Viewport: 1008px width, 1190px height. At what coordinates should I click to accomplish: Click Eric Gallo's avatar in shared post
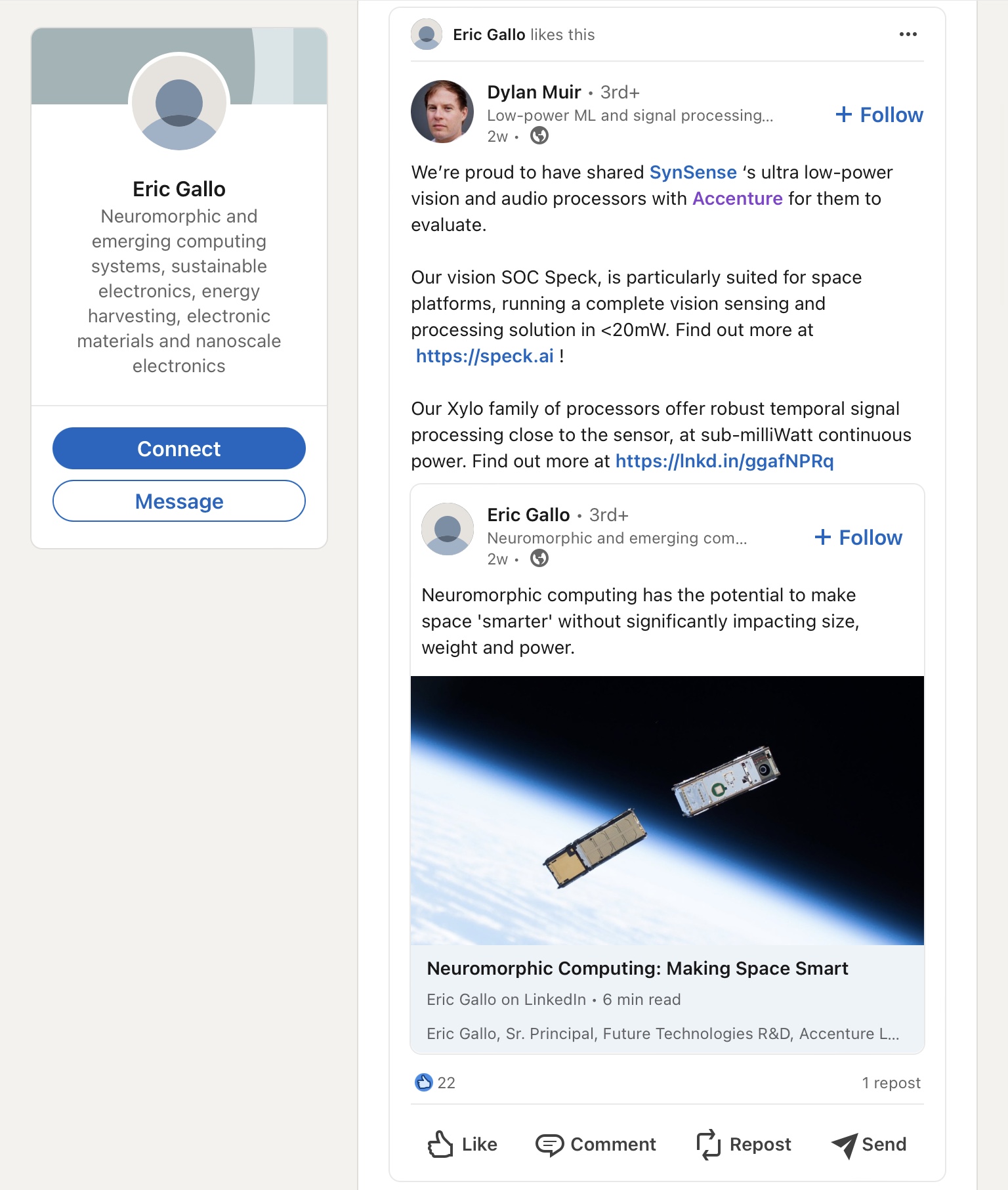448,529
